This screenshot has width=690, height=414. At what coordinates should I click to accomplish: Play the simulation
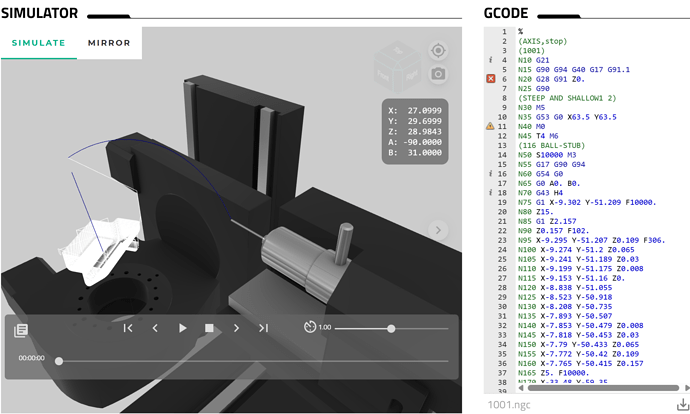[182, 328]
